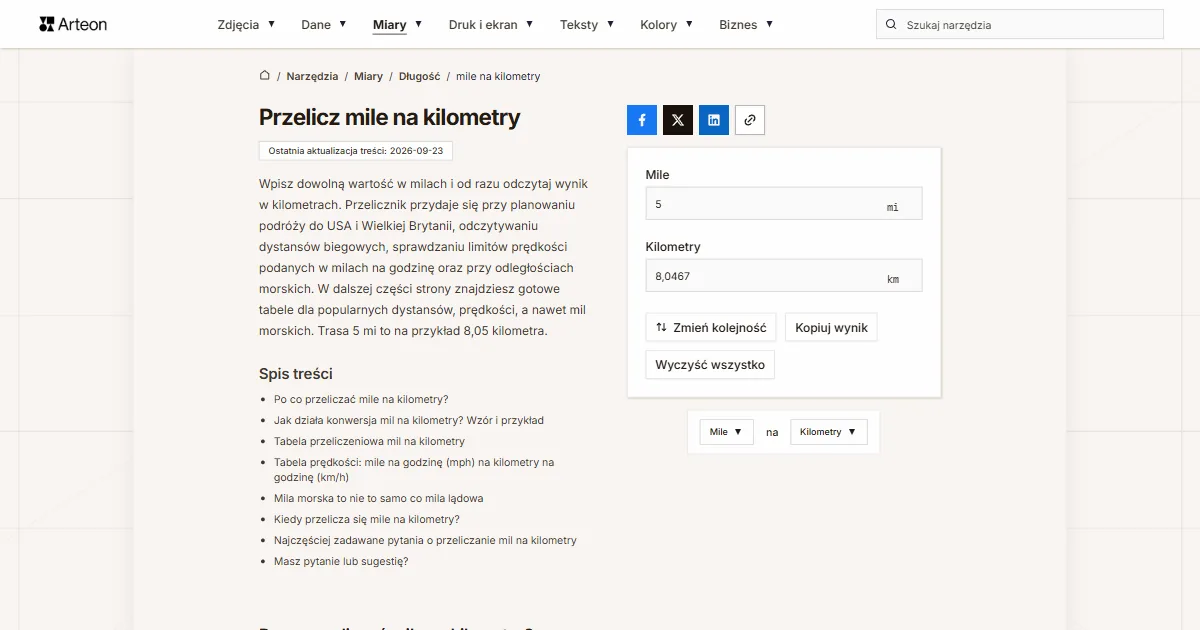Viewport: 1200px width, 630px height.
Task: Open the target unit Kilometry dropdown
Action: point(829,432)
